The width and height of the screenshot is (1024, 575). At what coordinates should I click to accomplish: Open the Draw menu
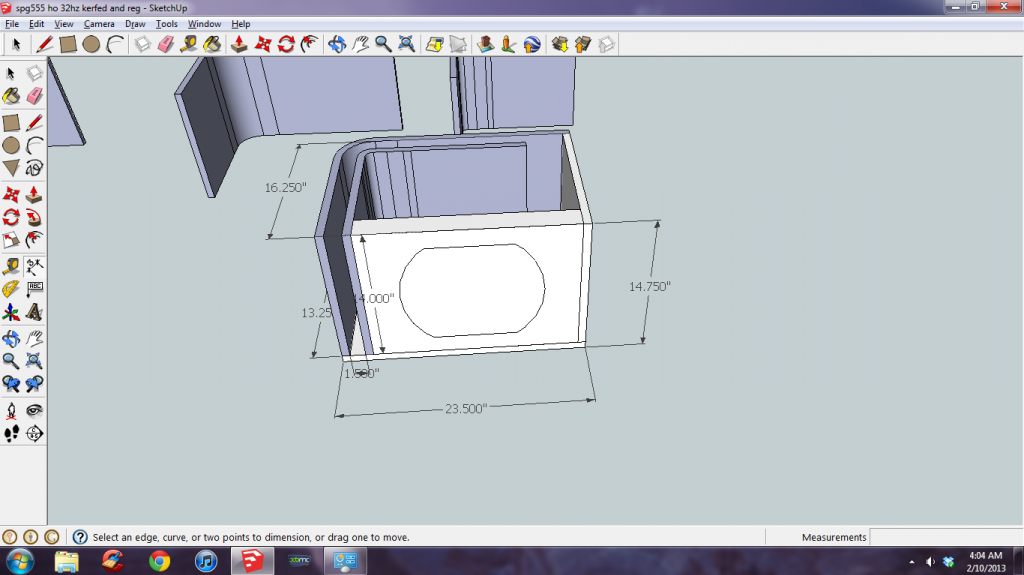point(135,23)
